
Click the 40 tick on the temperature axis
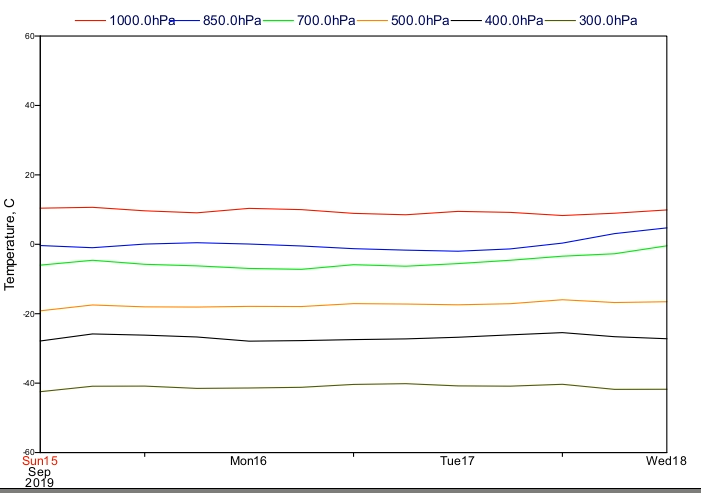point(30,105)
